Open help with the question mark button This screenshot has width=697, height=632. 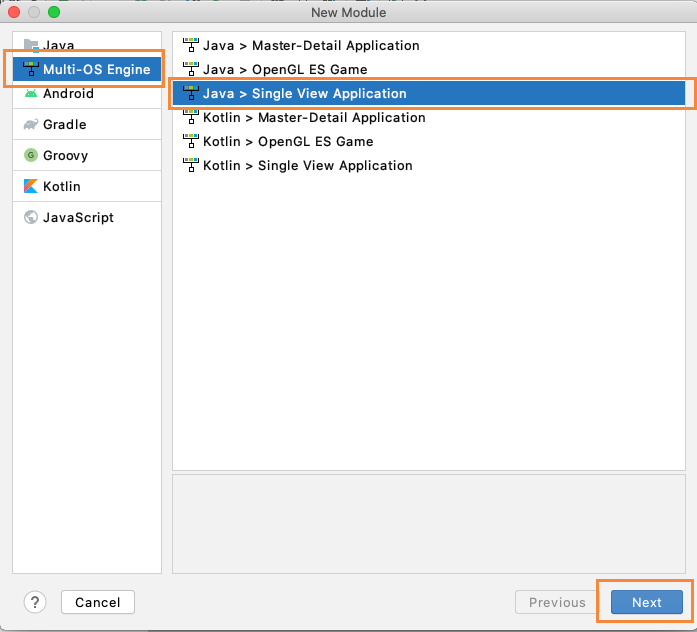point(35,602)
